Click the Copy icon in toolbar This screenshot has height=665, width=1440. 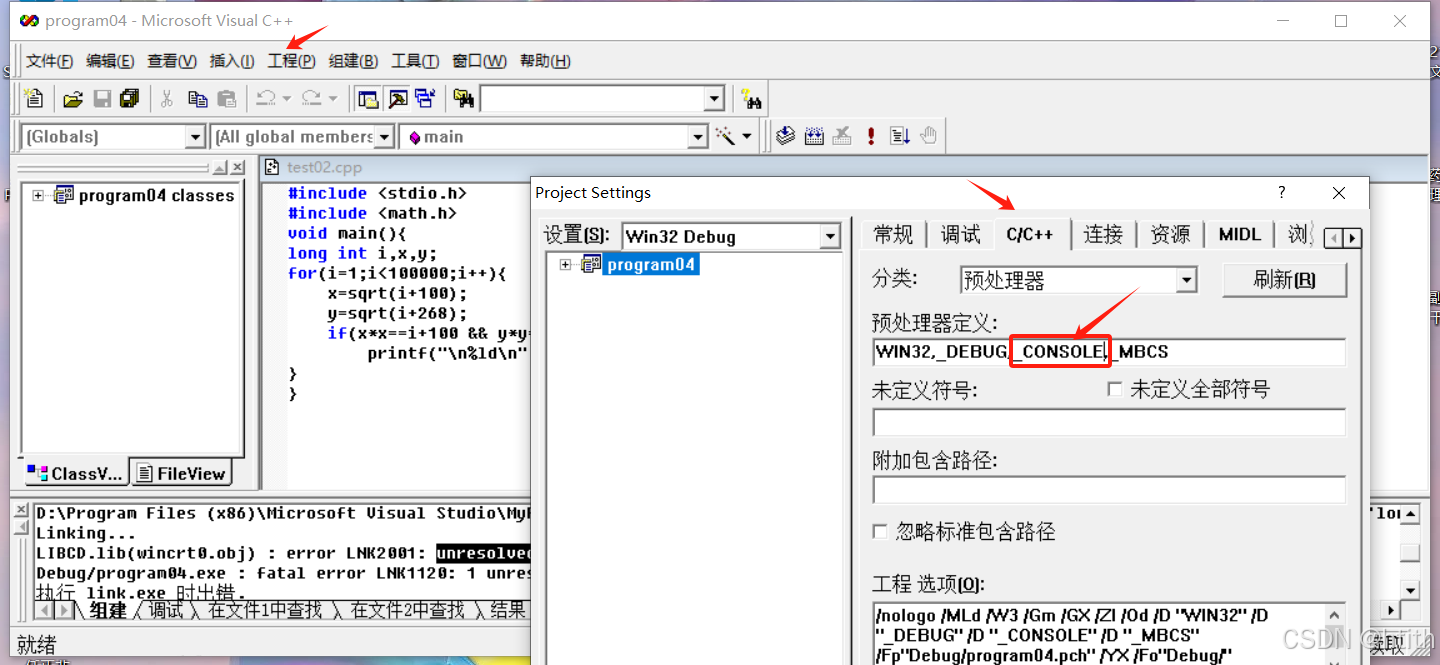click(x=197, y=98)
